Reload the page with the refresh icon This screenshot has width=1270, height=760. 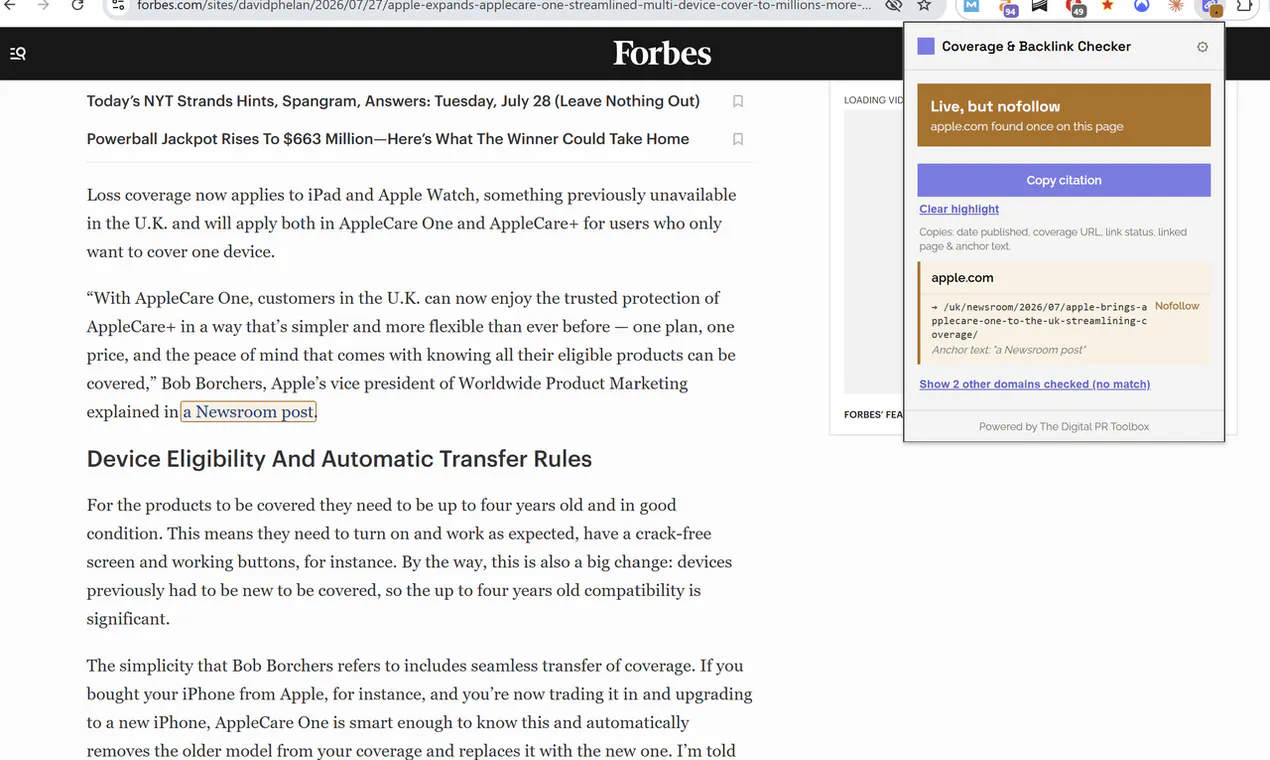point(77,6)
